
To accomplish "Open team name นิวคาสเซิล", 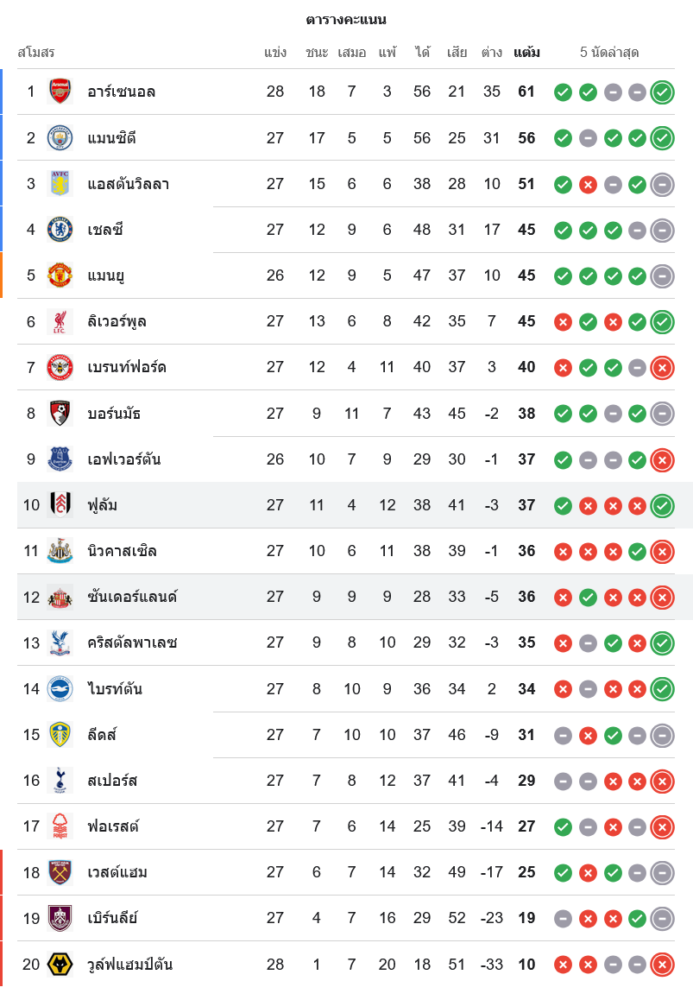I will 122,551.
